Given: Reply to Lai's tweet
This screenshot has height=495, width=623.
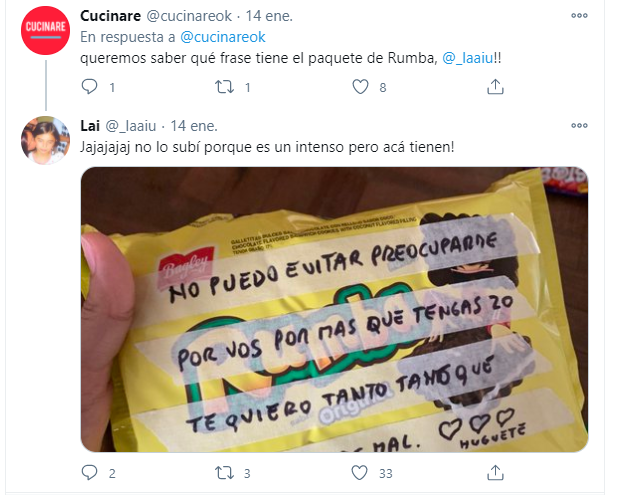Looking at the screenshot, I should (89, 473).
